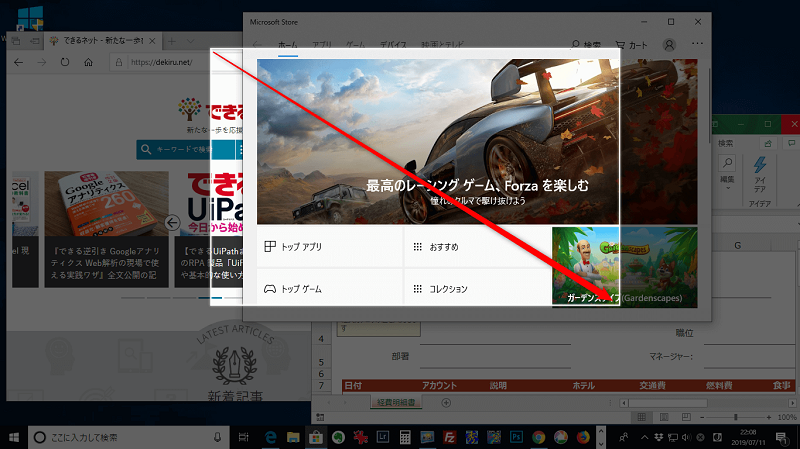800x449 pixels.
Task: Switch to the ゲーム tab in Microsoft Store
Action: pyautogui.click(x=355, y=46)
